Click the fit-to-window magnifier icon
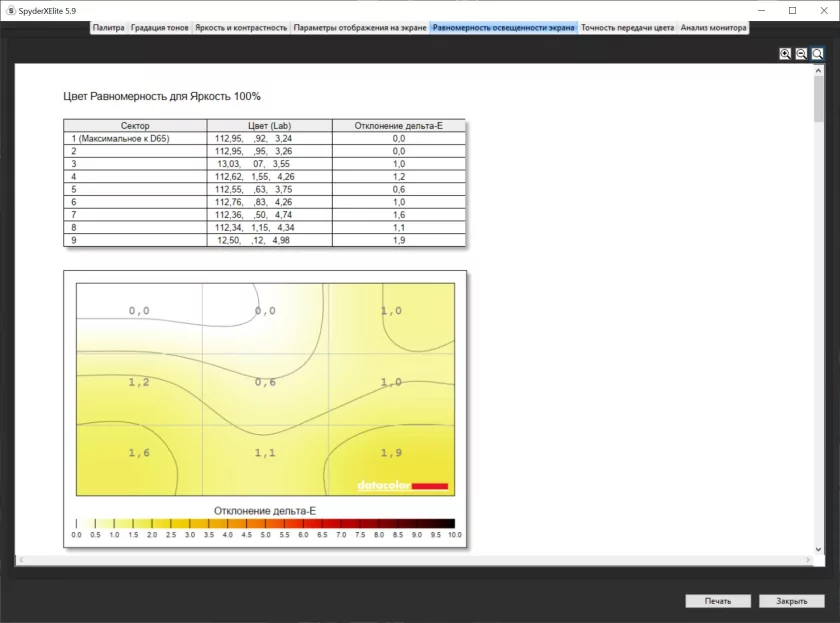The height and width of the screenshot is (623, 840). (x=818, y=54)
